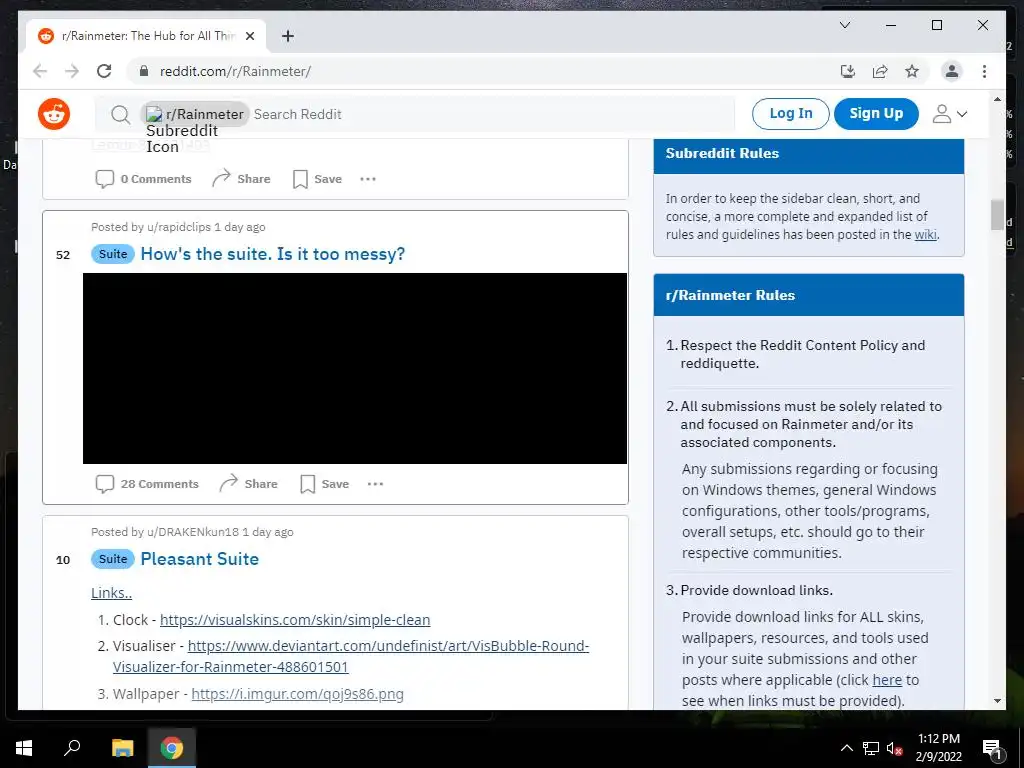1024x768 pixels.
Task: Reload the page
Action: [104, 71]
